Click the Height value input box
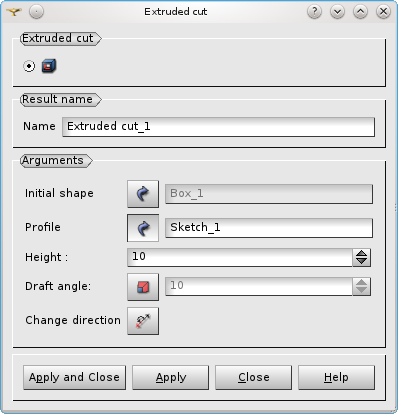The image size is (398, 414). (x=240, y=257)
